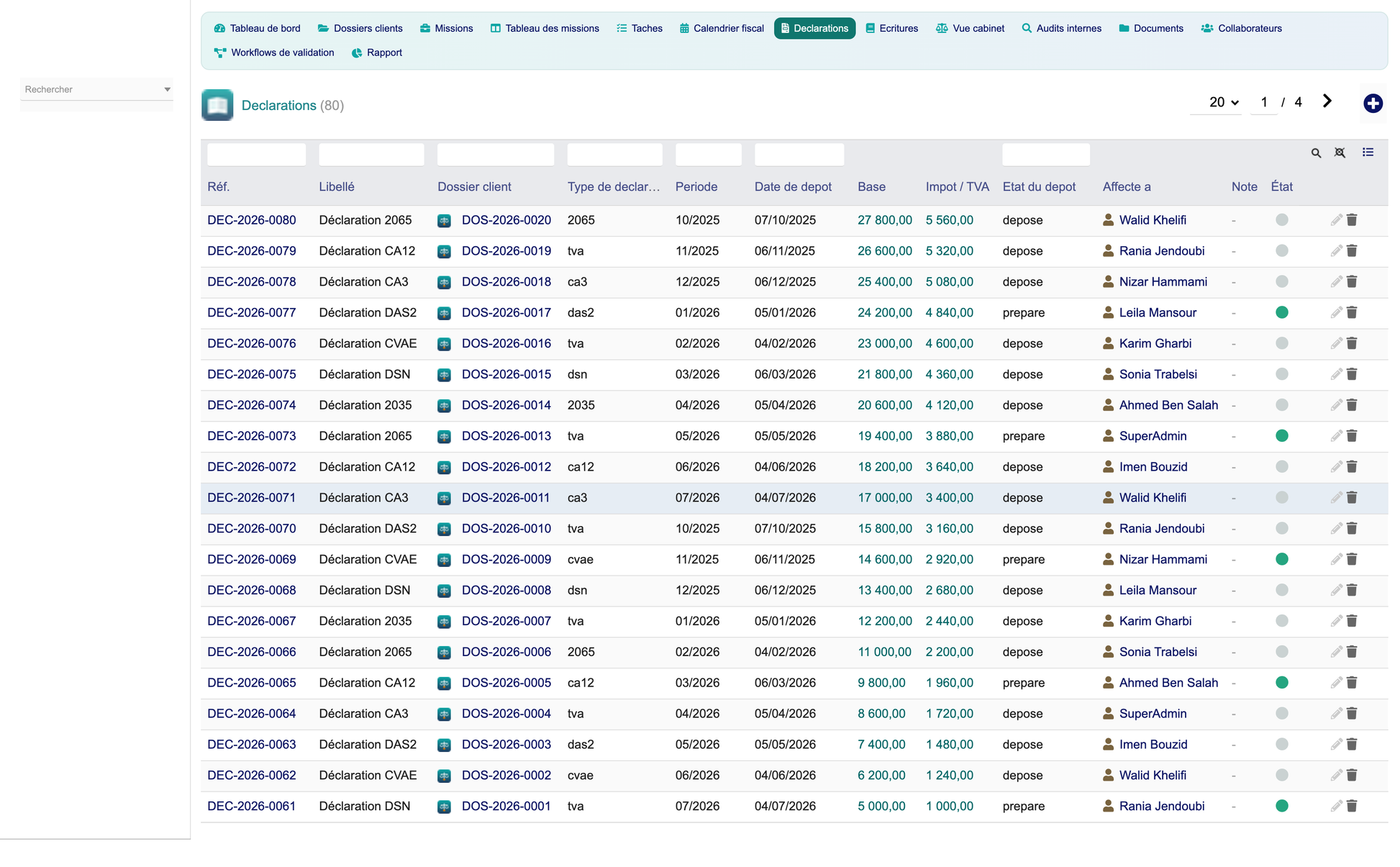This screenshot has width=1400, height=867.
Task: Click user icon next to Leila Mansour in DEC-2026-0077
Action: pyautogui.click(x=1108, y=312)
